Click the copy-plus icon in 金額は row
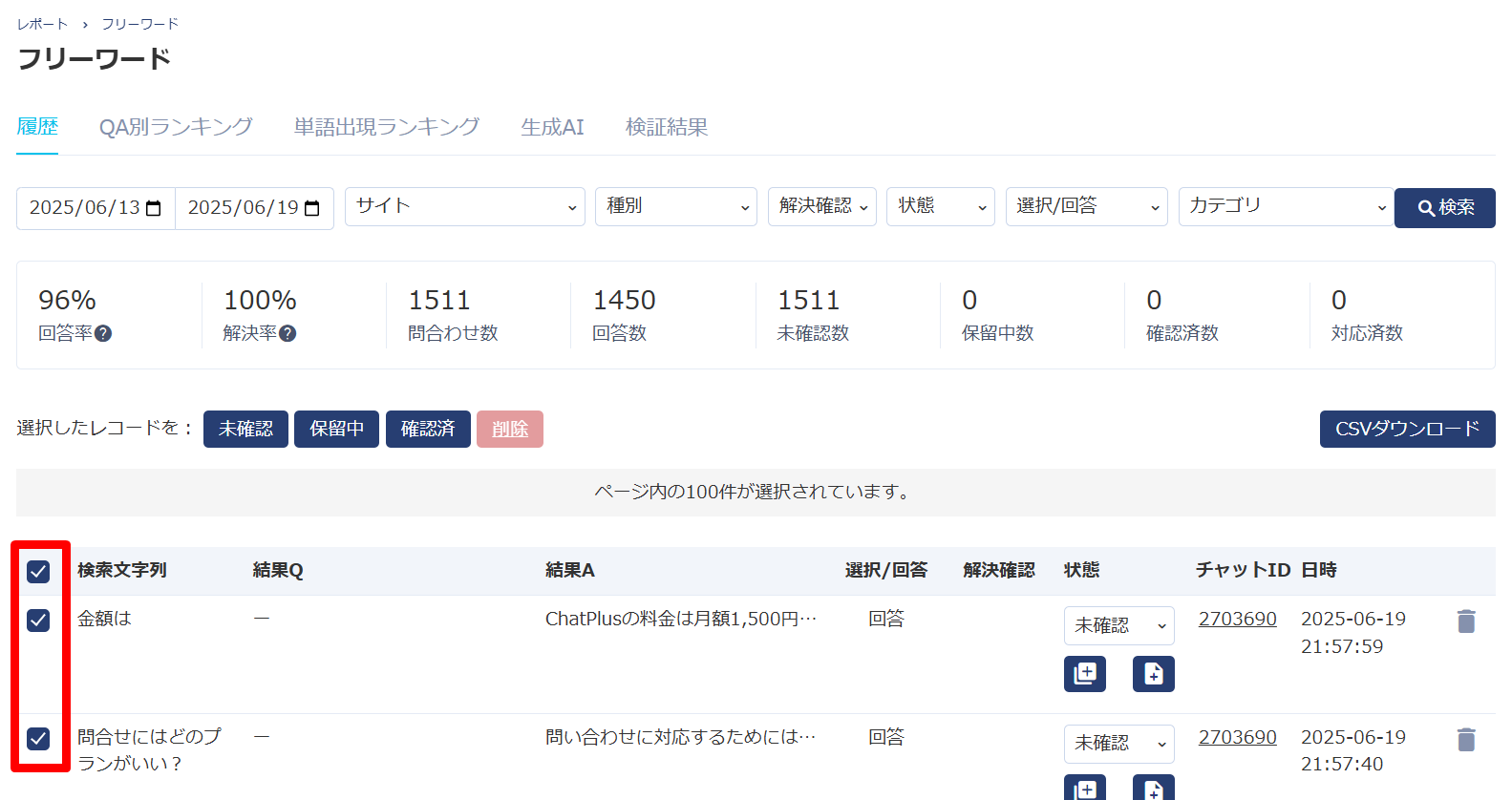 [1085, 674]
